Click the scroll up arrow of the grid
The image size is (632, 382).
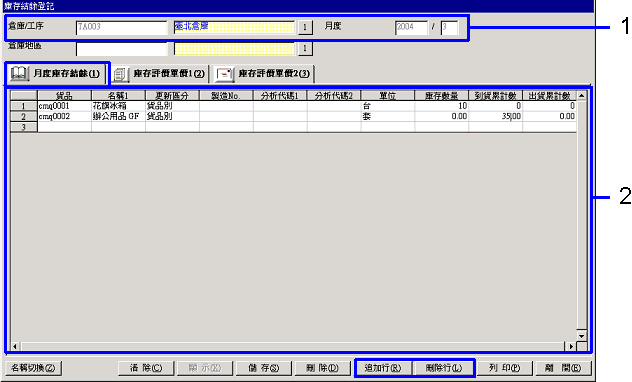(582, 96)
